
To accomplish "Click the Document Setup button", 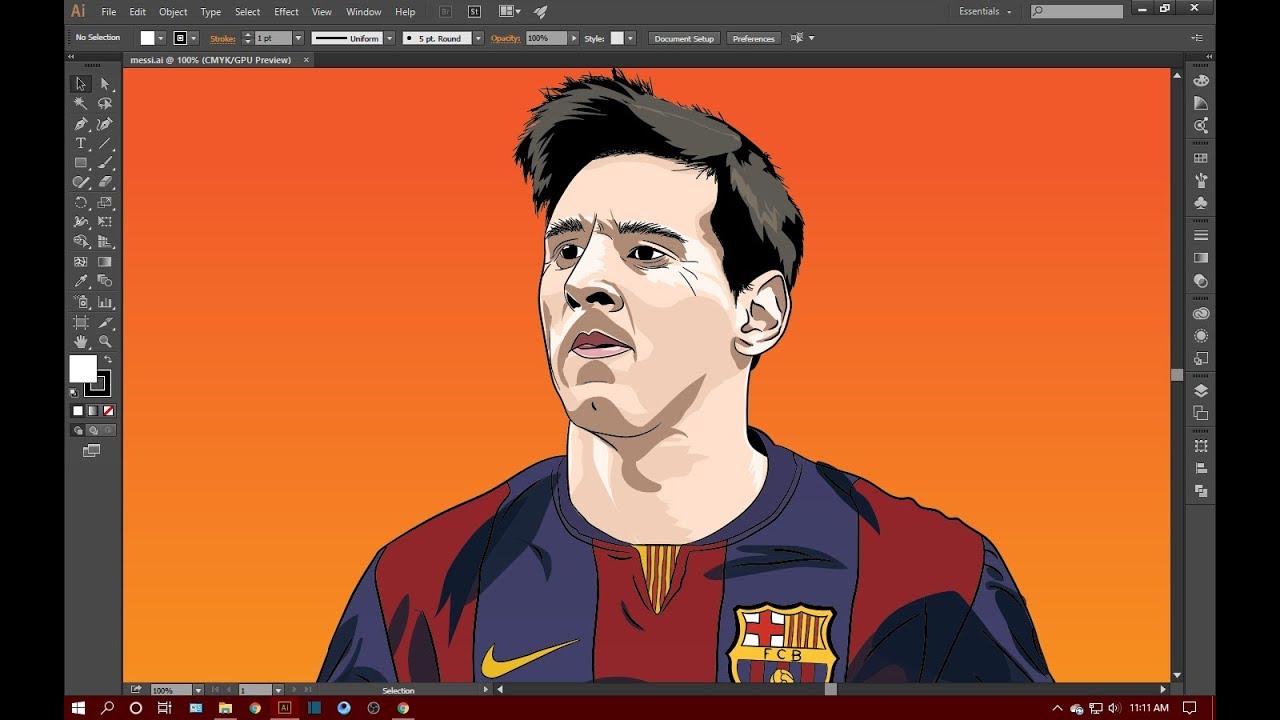I will (684, 38).
